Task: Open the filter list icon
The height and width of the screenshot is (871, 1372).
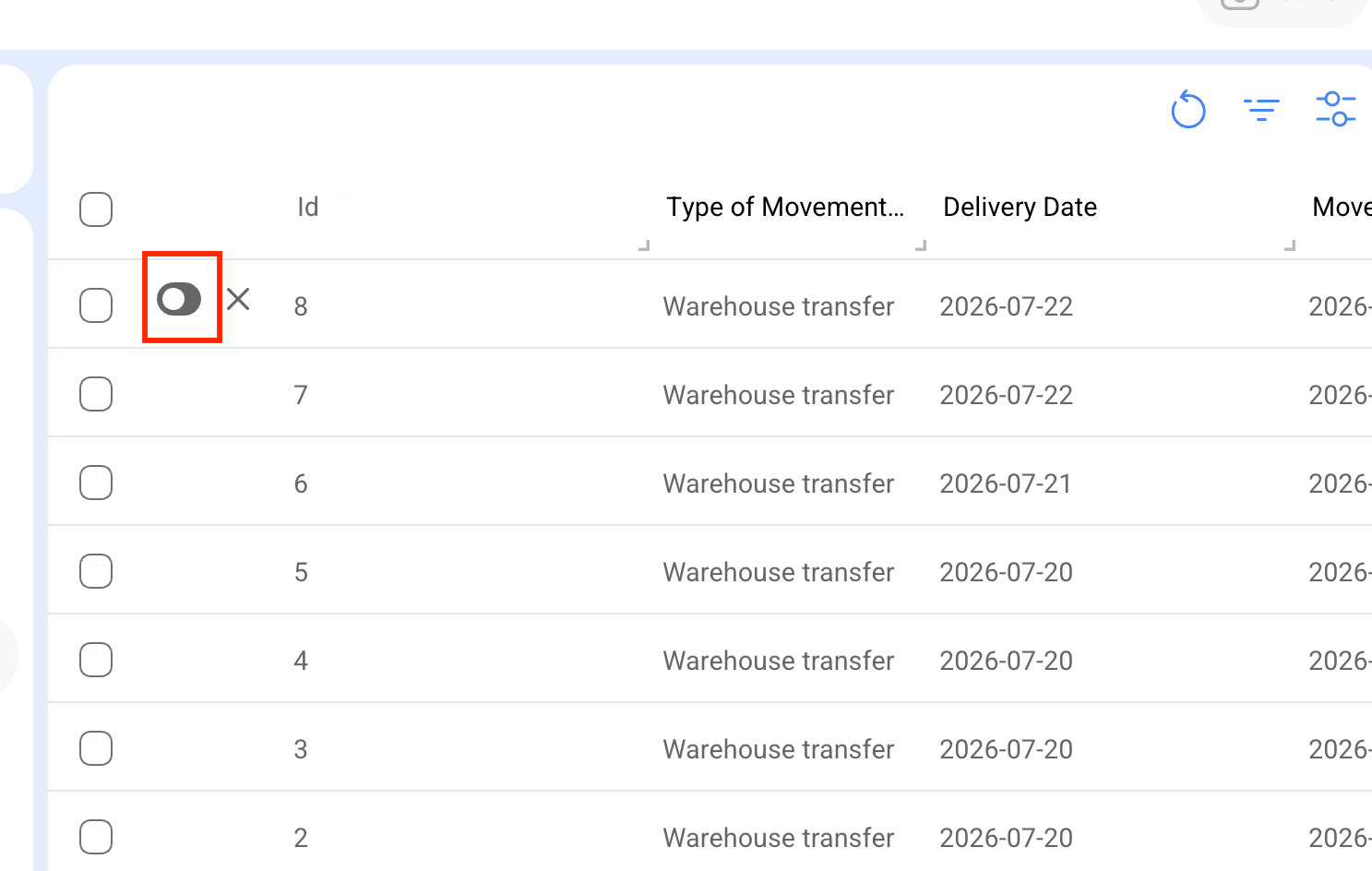Action: coord(1261,110)
